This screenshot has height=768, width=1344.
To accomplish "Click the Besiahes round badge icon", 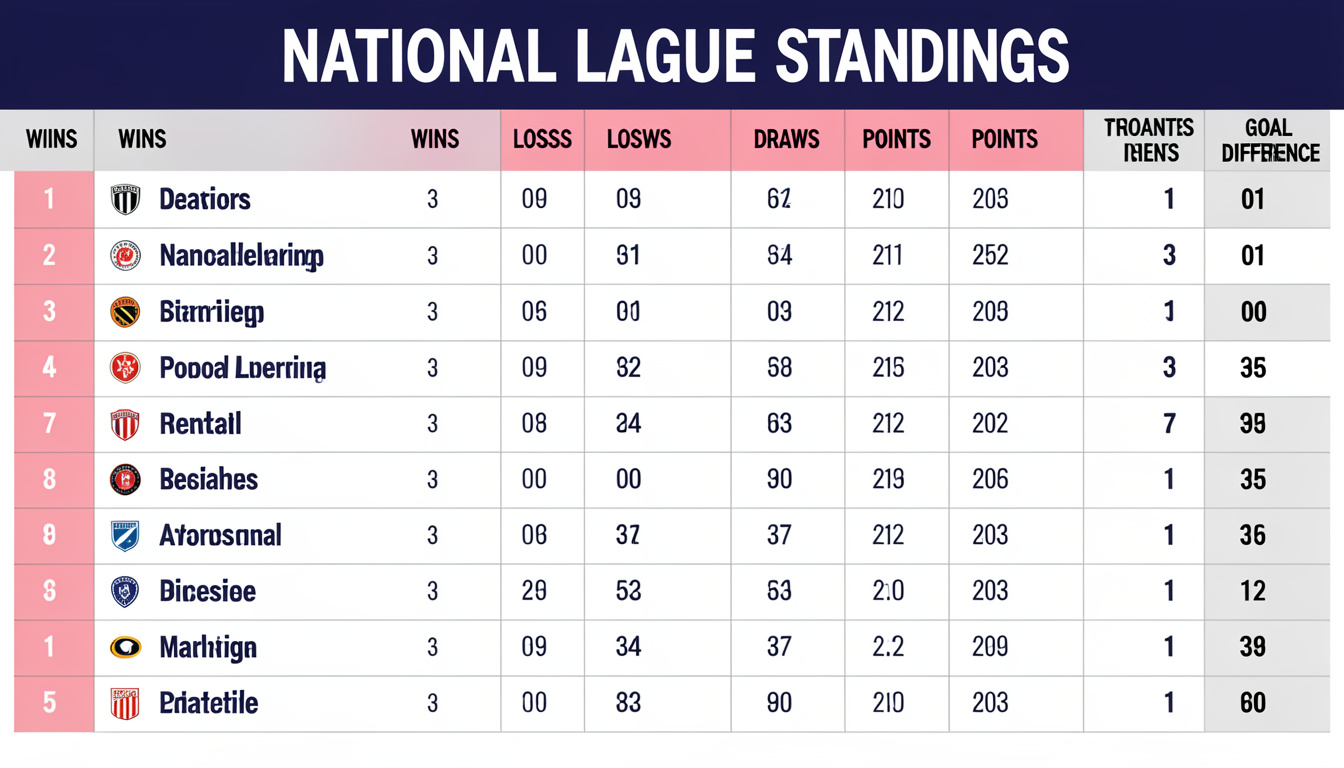I will [125, 480].
